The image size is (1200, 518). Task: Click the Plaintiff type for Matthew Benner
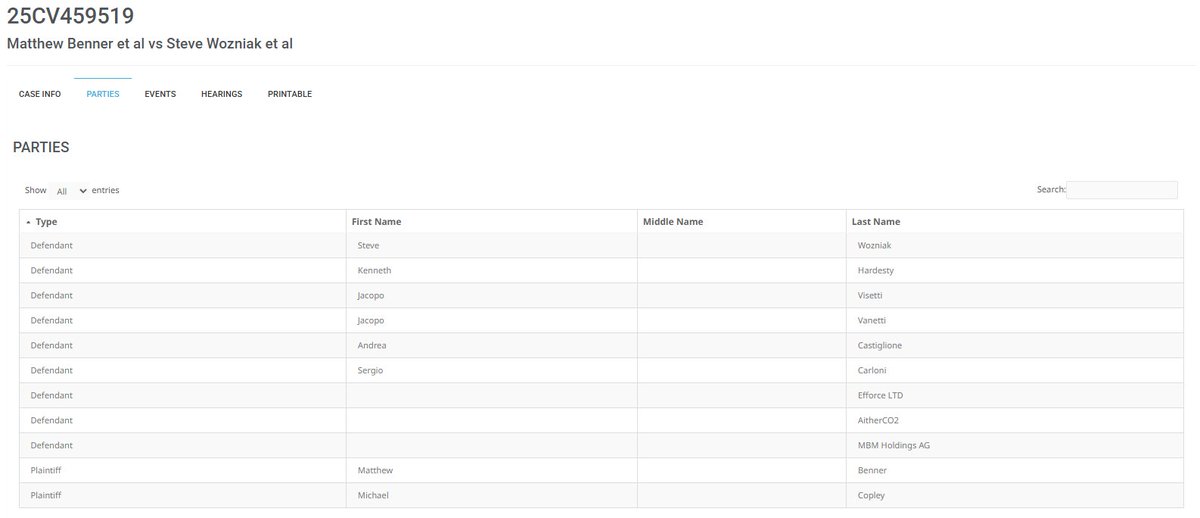pyautogui.click(x=183, y=471)
